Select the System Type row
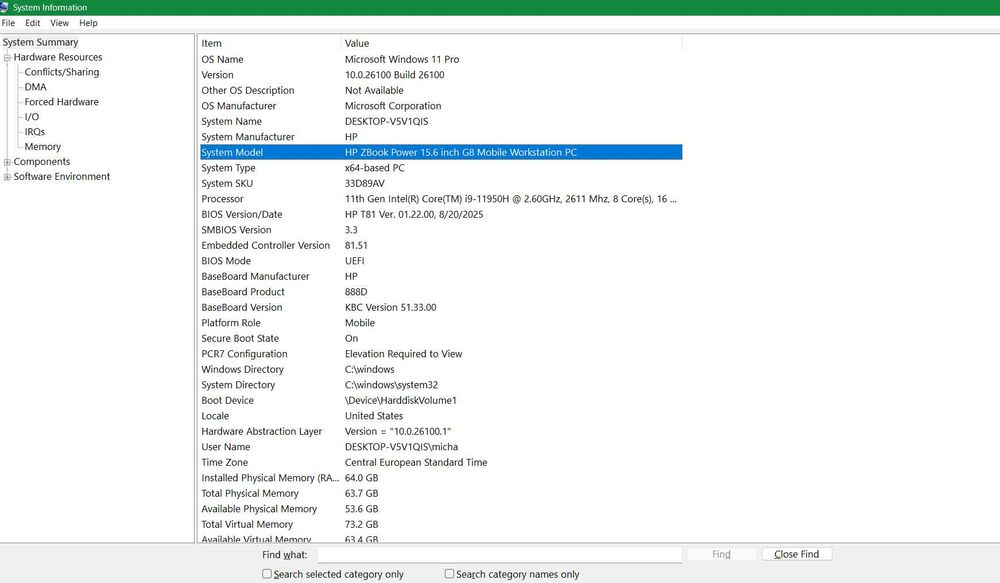 coord(441,168)
